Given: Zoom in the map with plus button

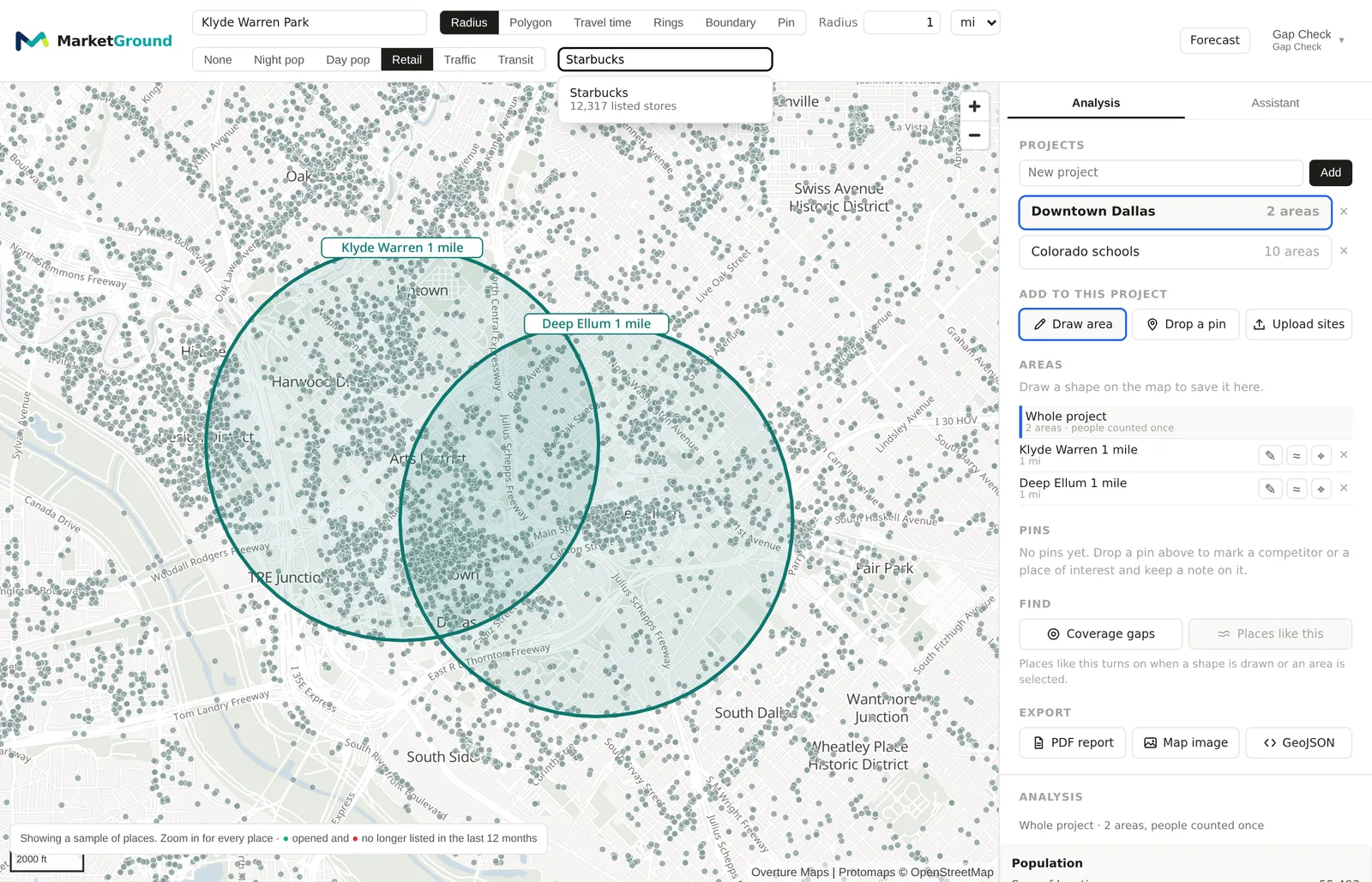Looking at the screenshot, I should click(x=974, y=106).
